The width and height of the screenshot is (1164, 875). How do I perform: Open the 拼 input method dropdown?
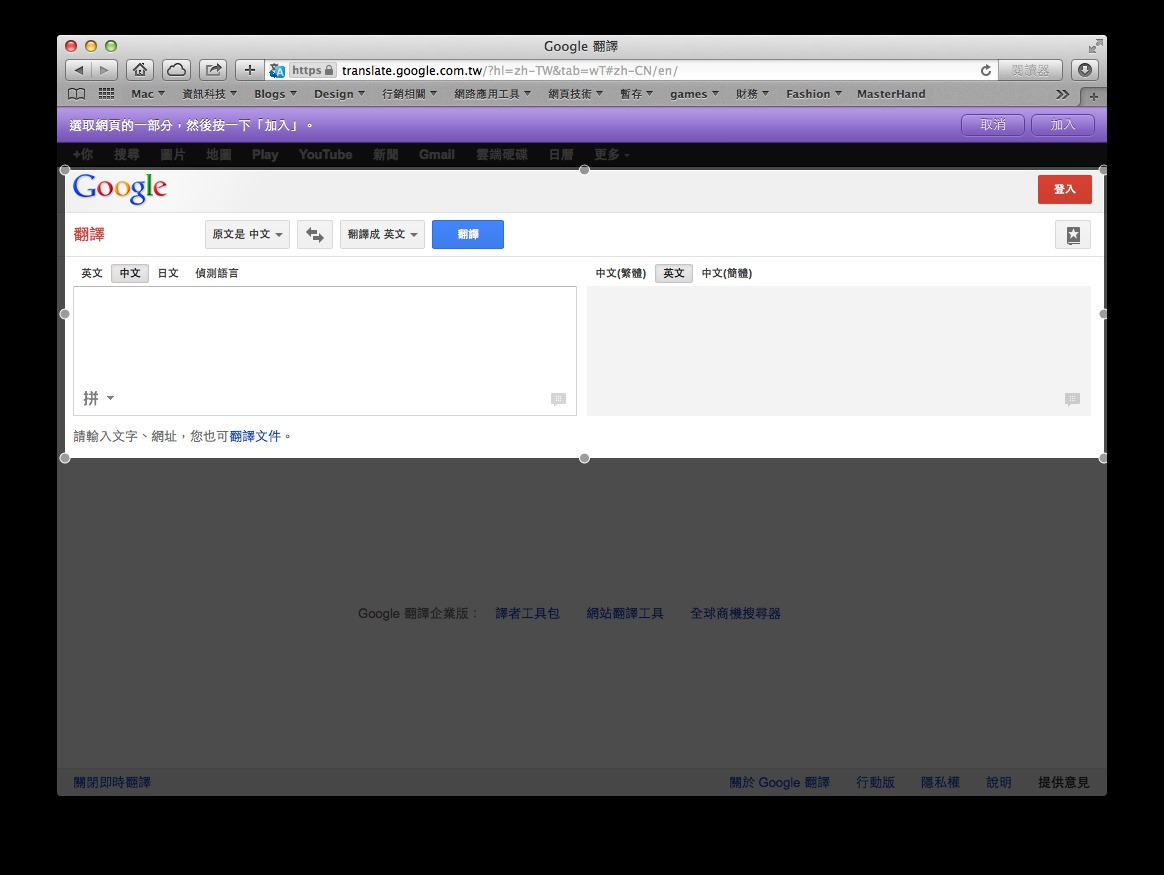click(99, 399)
